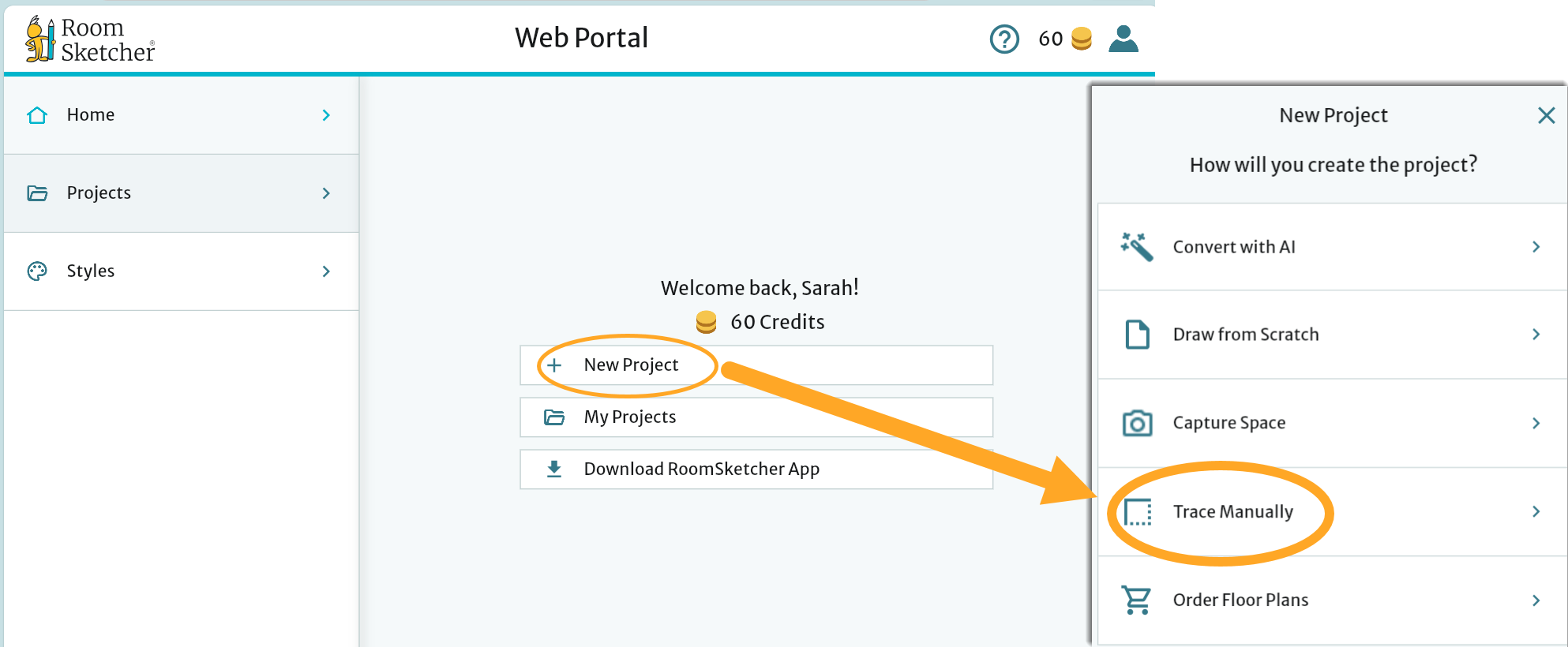Image resolution: width=1568 pixels, height=647 pixels.
Task: Open My Projects button
Action: coord(756,417)
